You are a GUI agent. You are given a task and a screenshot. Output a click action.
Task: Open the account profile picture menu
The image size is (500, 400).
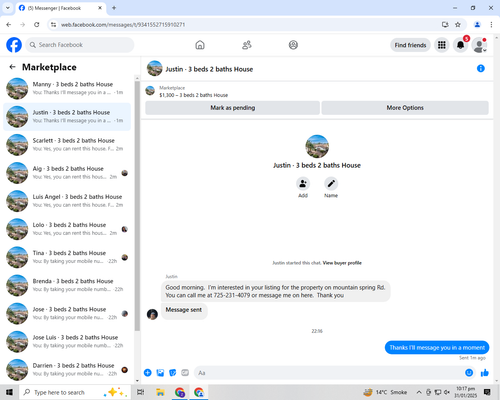[479, 45]
